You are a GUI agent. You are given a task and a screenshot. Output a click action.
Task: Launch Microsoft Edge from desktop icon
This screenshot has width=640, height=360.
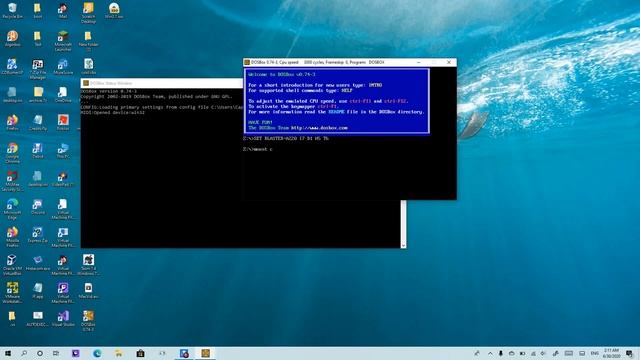(12, 209)
